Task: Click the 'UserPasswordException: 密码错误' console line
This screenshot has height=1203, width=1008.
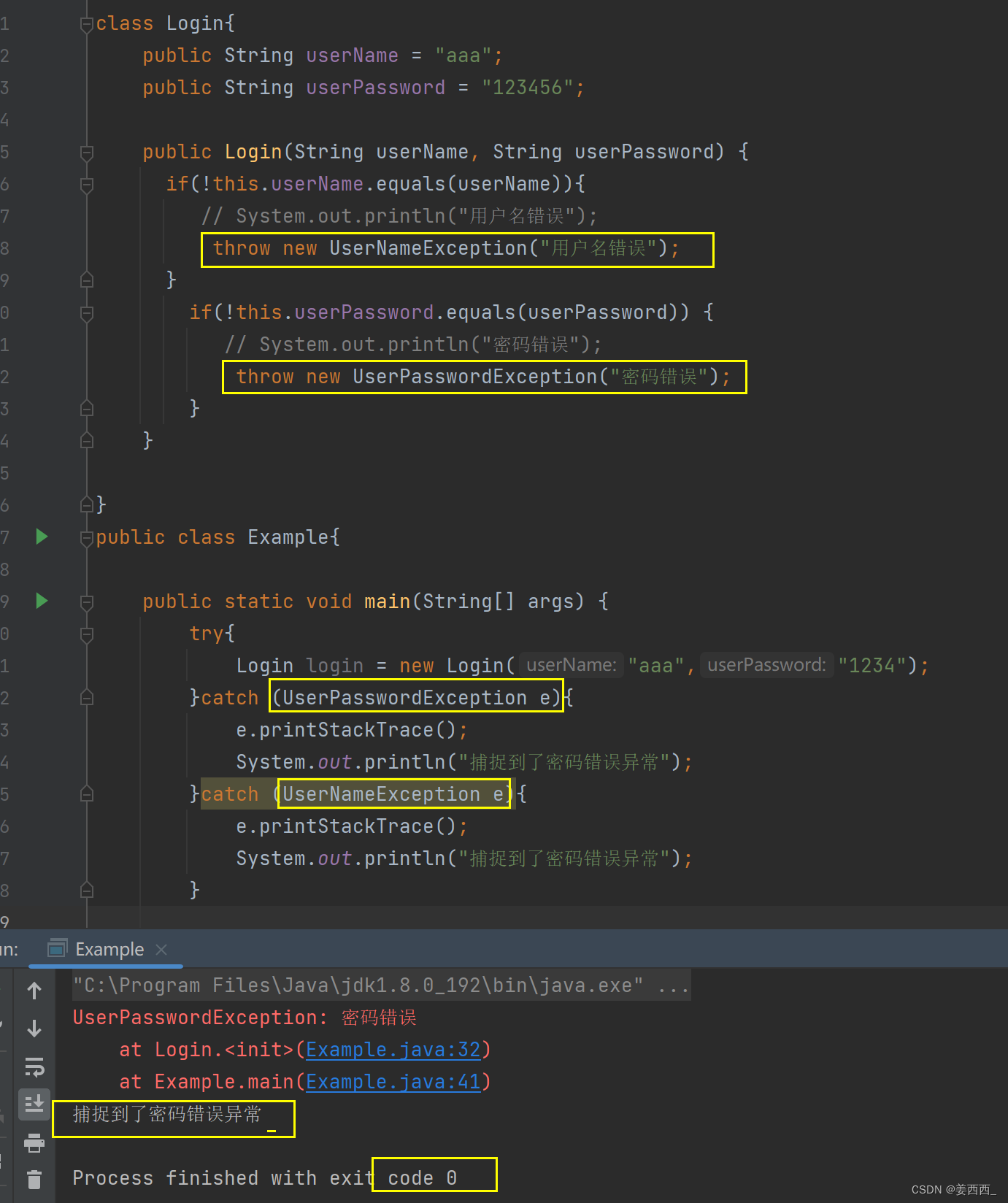Action: 245,1018
